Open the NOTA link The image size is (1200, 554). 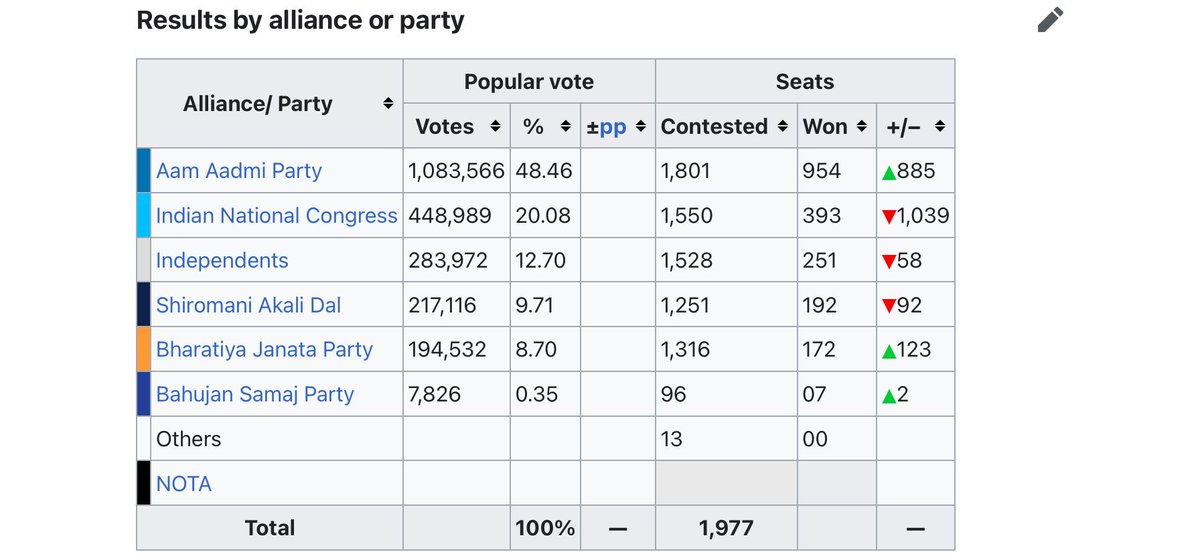click(x=184, y=484)
